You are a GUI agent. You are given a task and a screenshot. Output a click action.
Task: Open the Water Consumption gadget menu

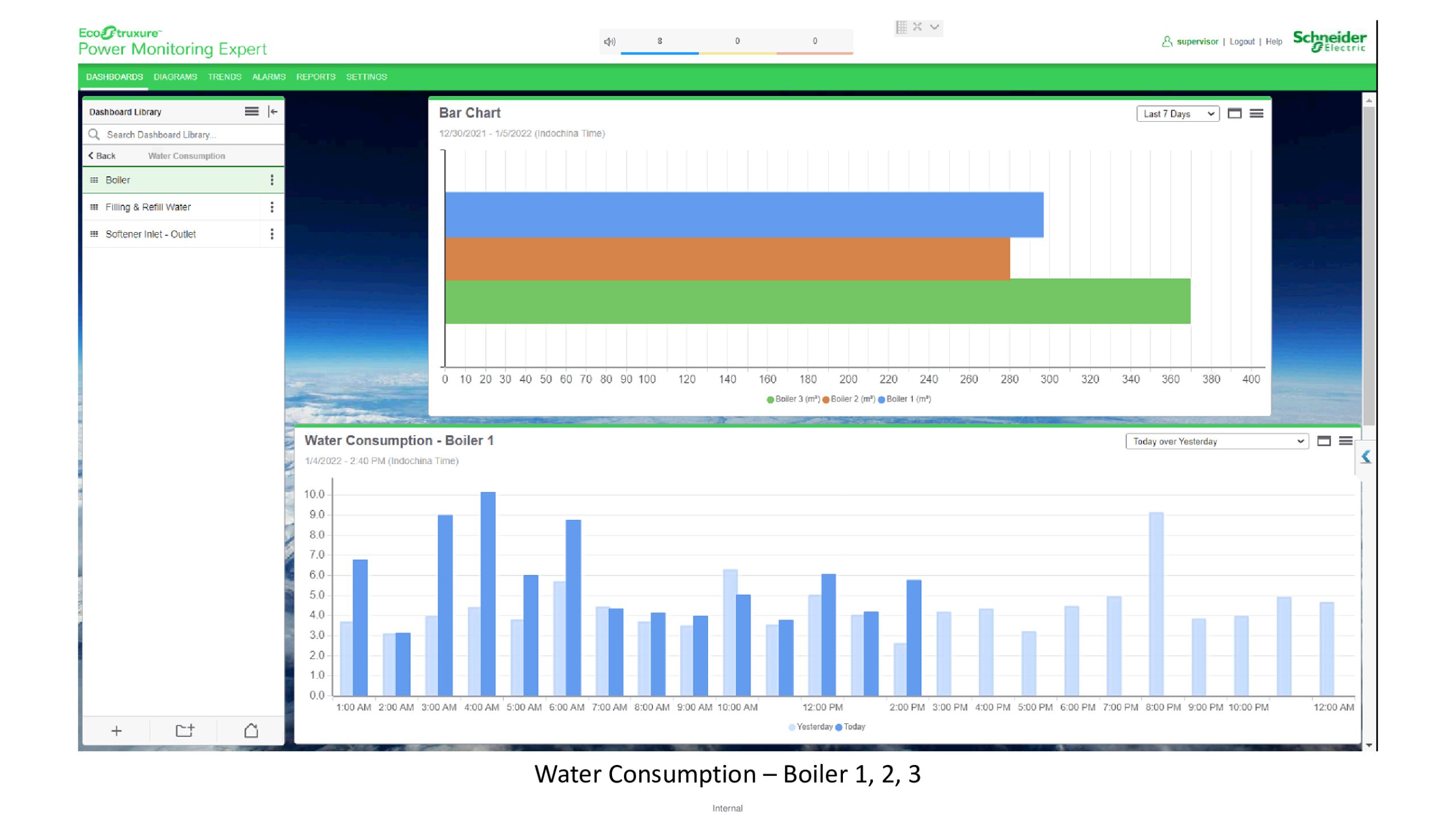(1346, 441)
